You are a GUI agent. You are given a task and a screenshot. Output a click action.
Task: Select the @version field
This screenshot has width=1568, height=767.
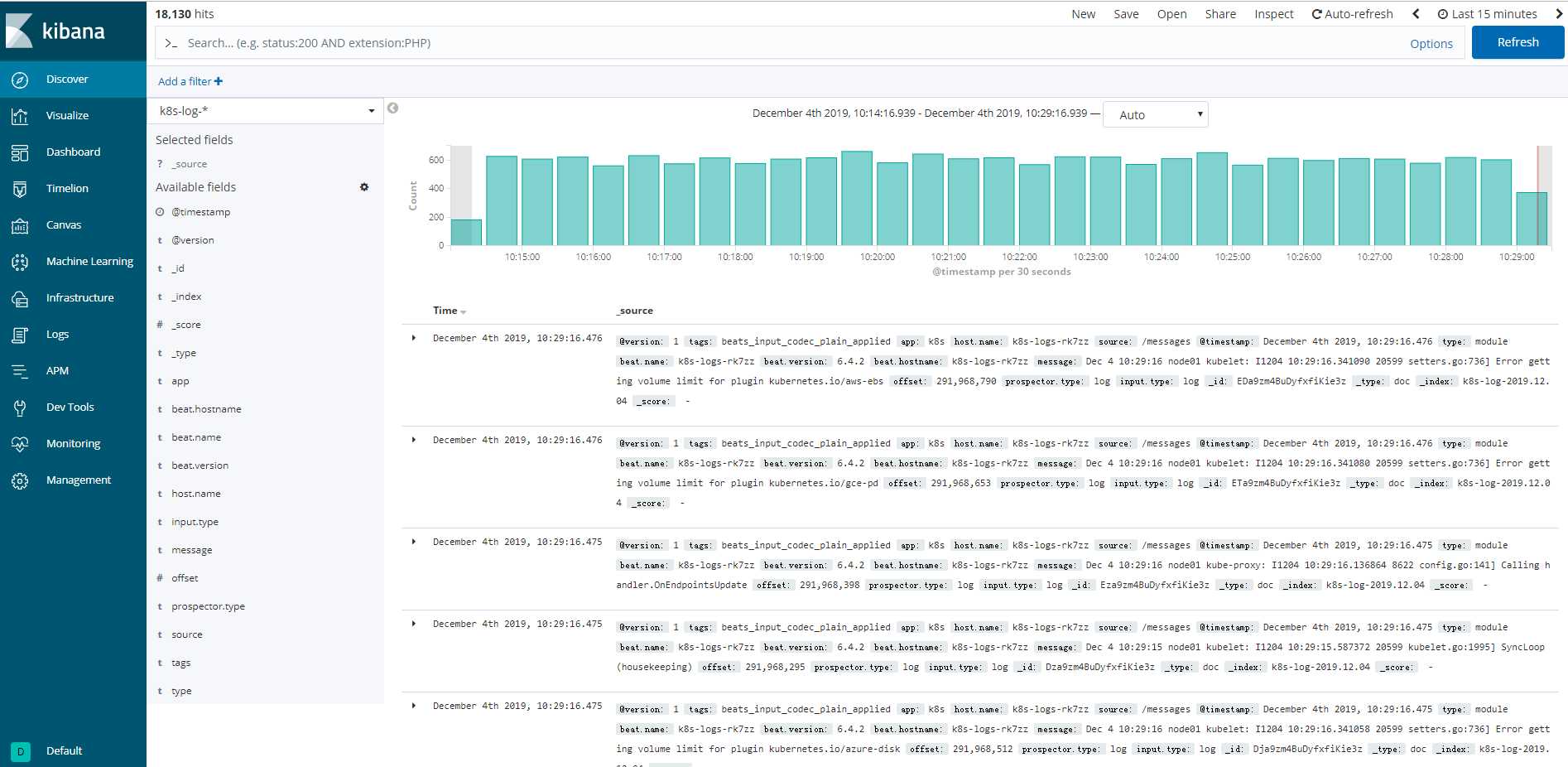click(x=193, y=240)
